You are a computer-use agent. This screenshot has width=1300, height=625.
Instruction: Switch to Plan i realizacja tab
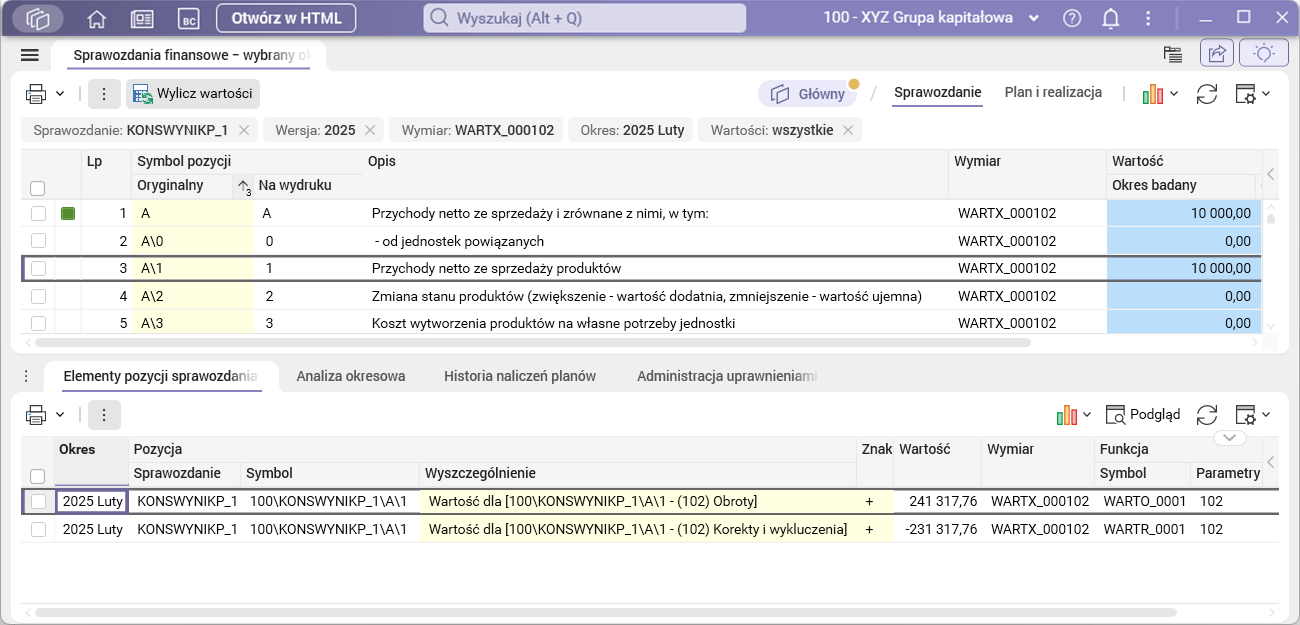[1053, 92]
